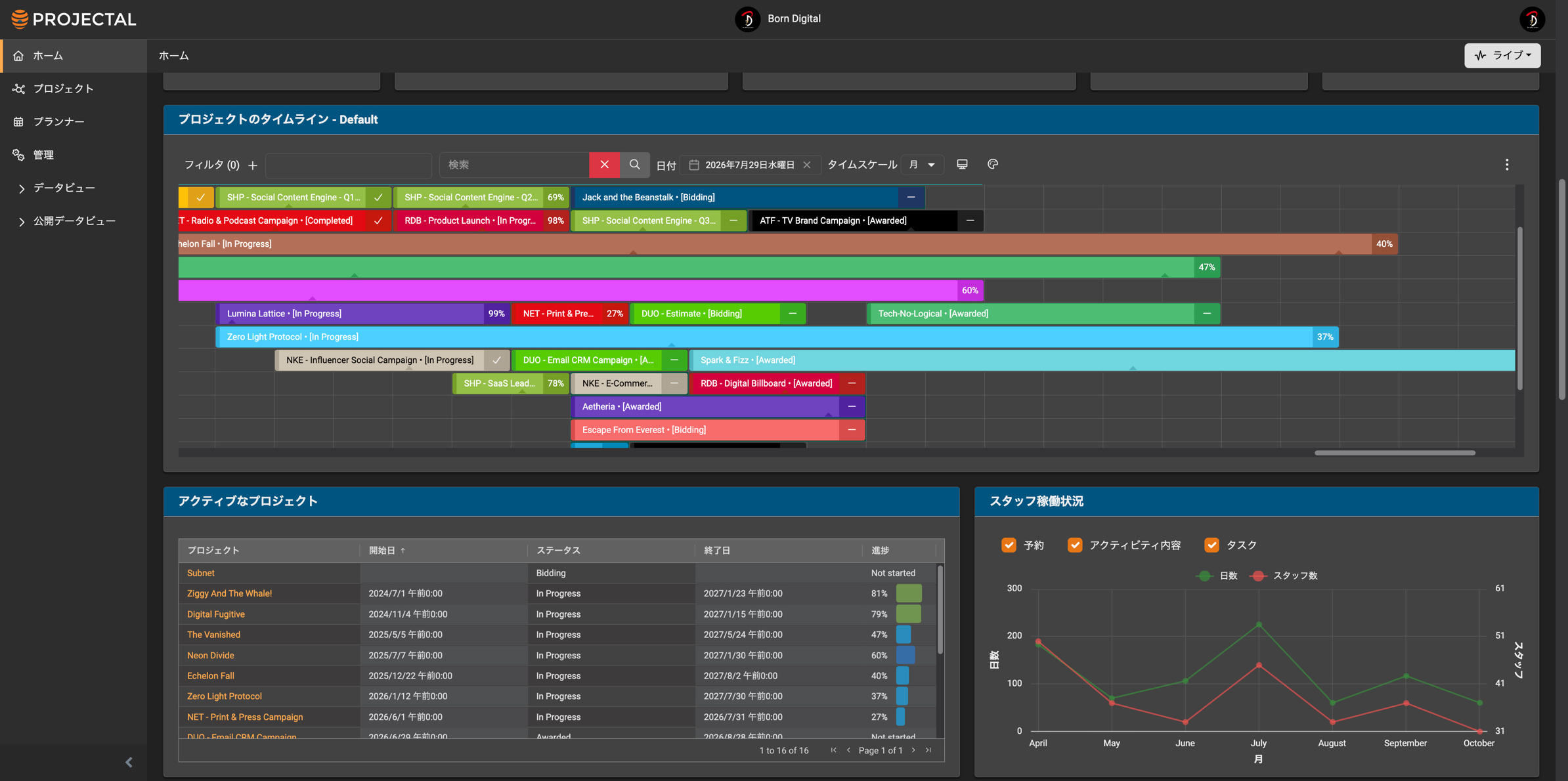Image resolution: width=1568 pixels, height=781 pixels.
Task: Toggle the アクティビティ内容 checkbox
Action: (x=1075, y=545)
